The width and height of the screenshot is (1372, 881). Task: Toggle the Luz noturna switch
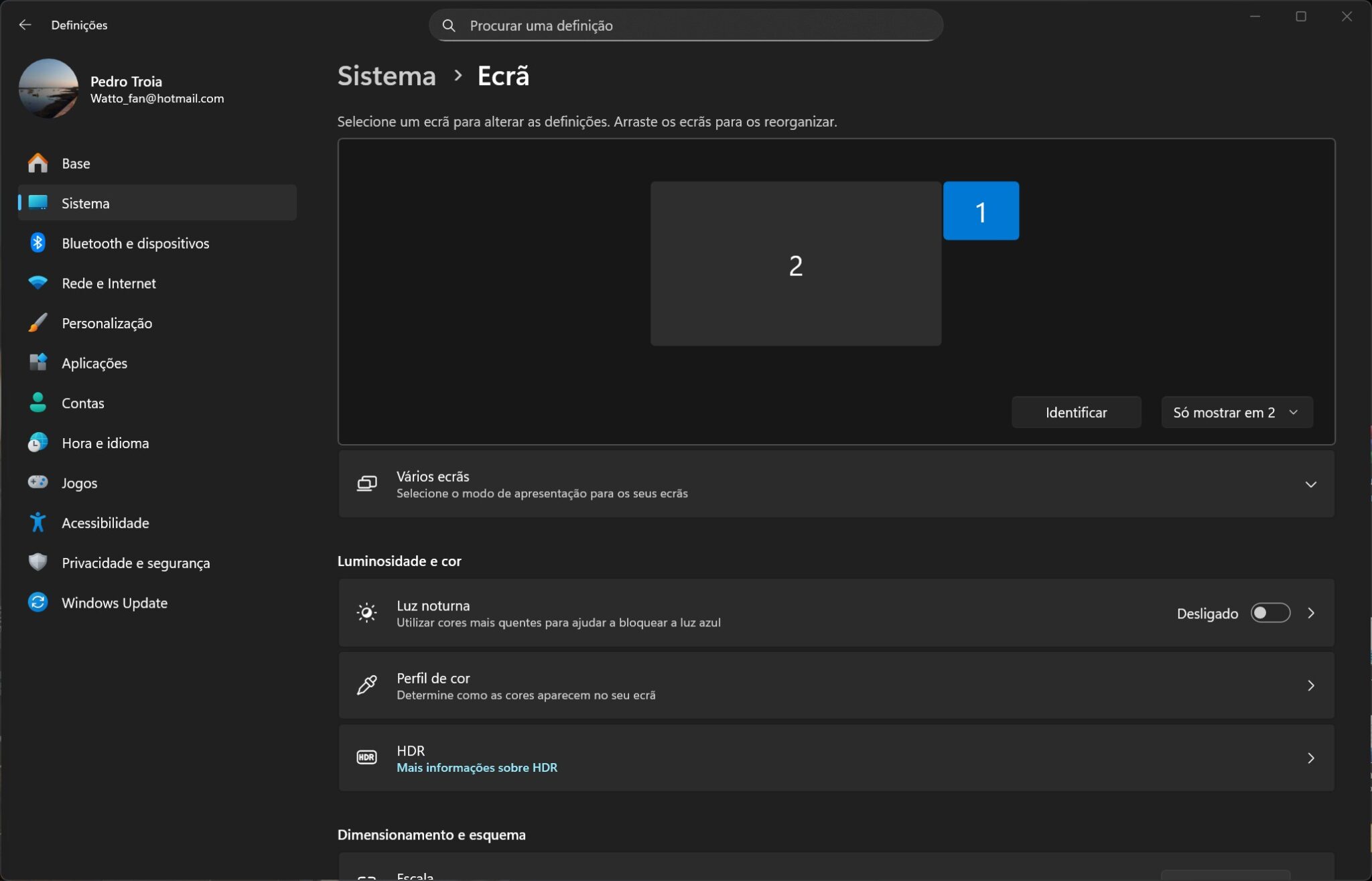(x=1270, y=613)
